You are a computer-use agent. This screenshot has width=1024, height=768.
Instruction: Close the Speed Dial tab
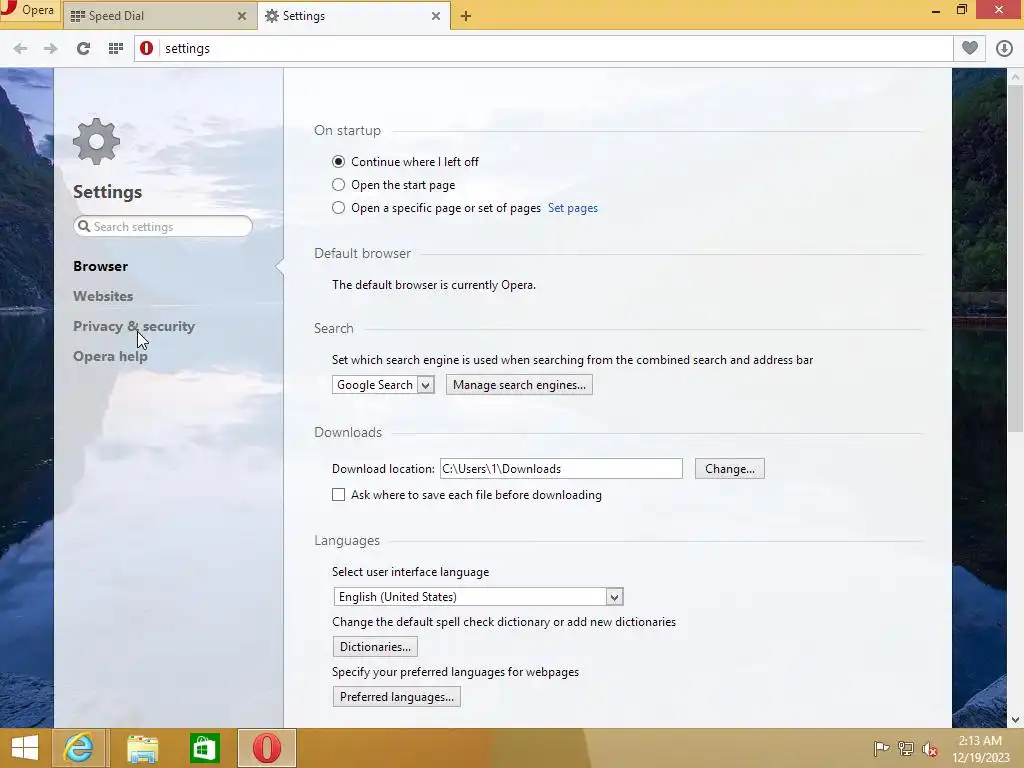242,16
